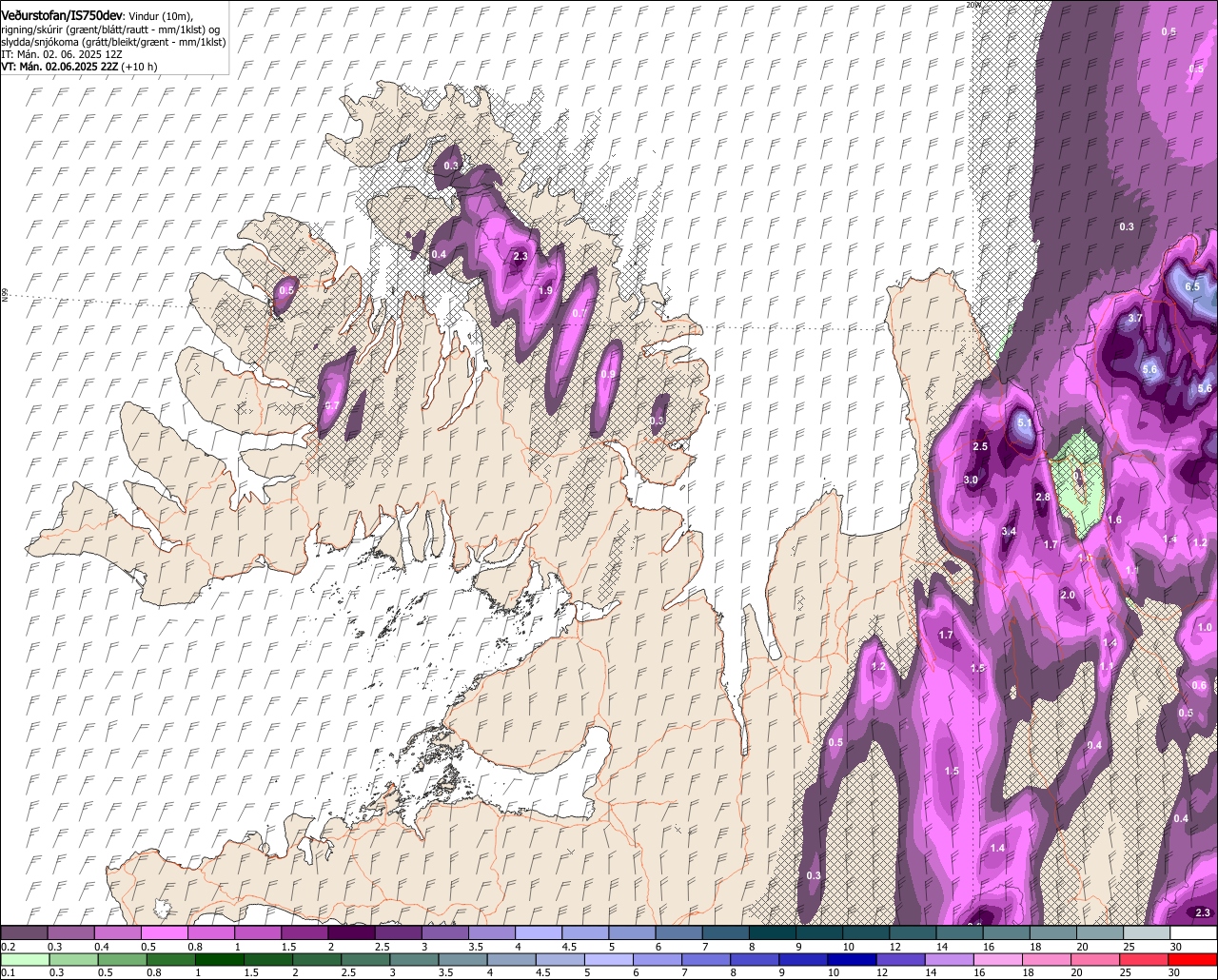Click the upper legend pink swatch starting at 0.5
Screen dimensions: 1218x980
pos(164,933)
